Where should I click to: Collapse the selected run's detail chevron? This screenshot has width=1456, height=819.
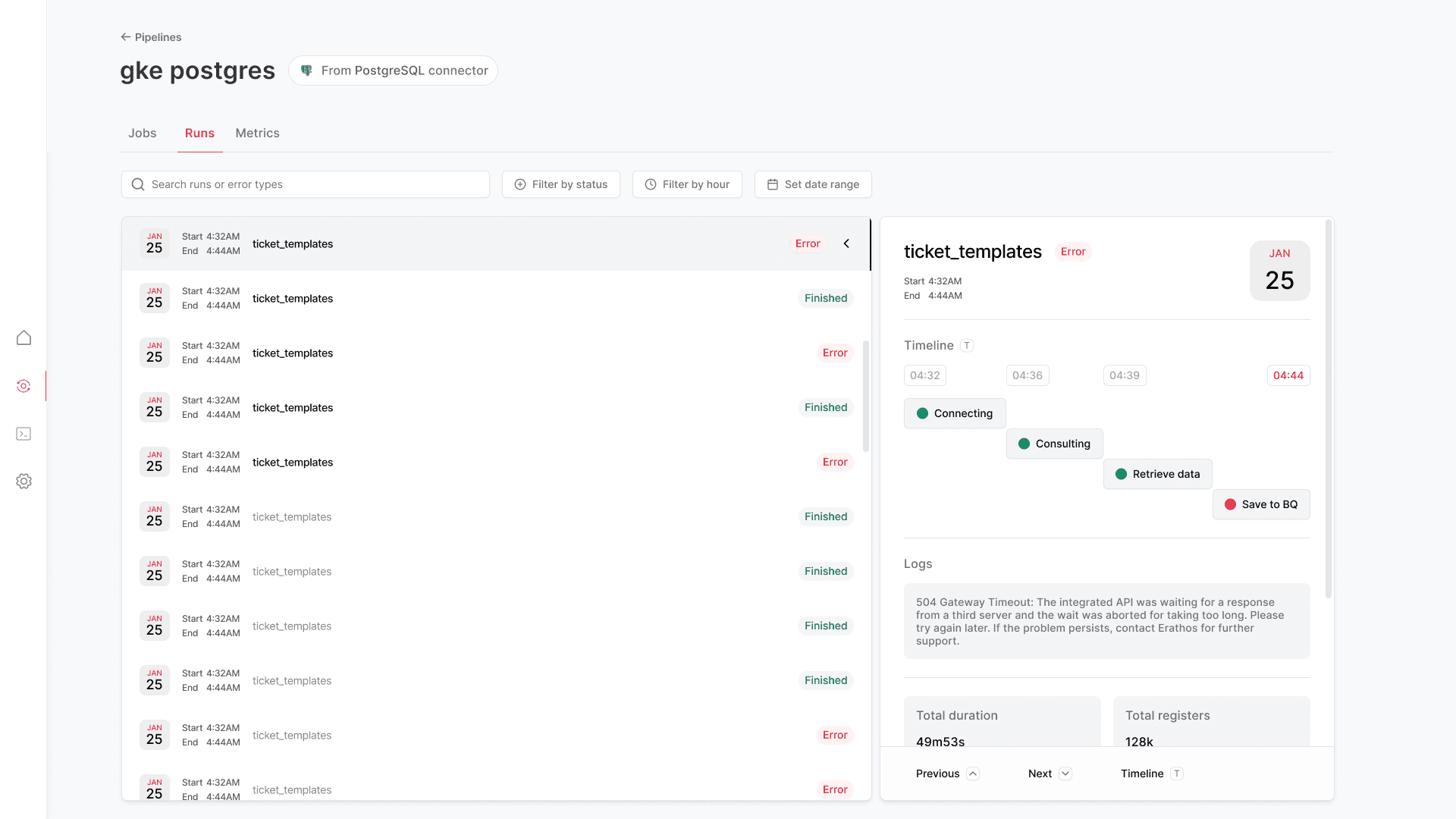tap(846, 243)
